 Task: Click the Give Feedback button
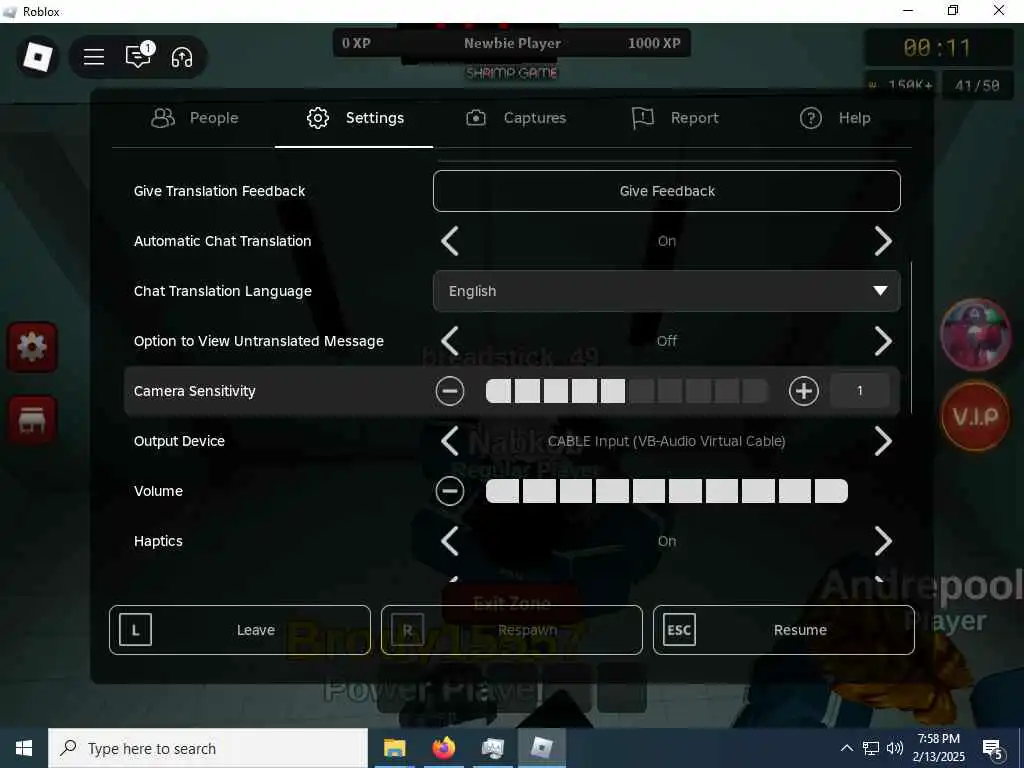coord(667,191)
